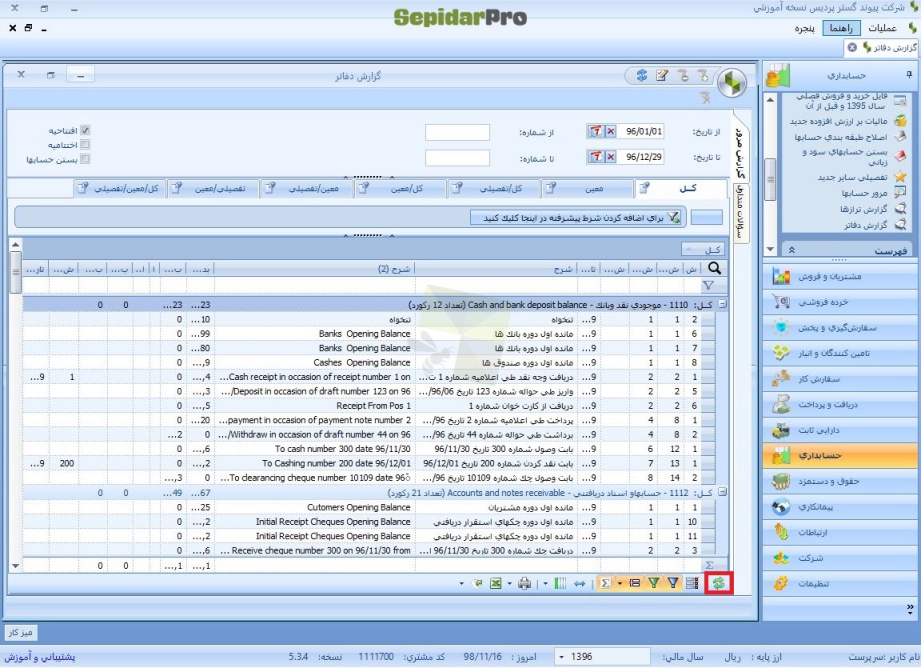The width and height of the screenshot is (921, 668).
Task: Select the معین/تفصیلی tab
Action: pyautogui.click(x=307, y=189)
